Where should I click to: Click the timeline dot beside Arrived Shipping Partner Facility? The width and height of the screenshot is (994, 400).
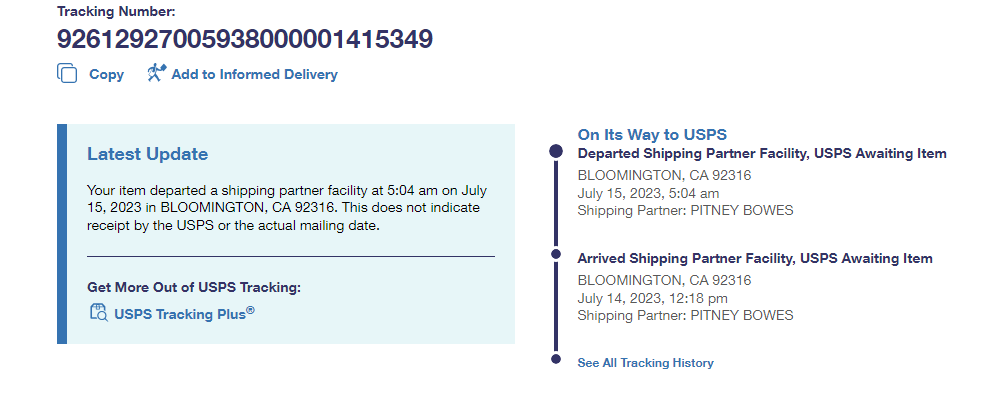click(x=556, y=256)
